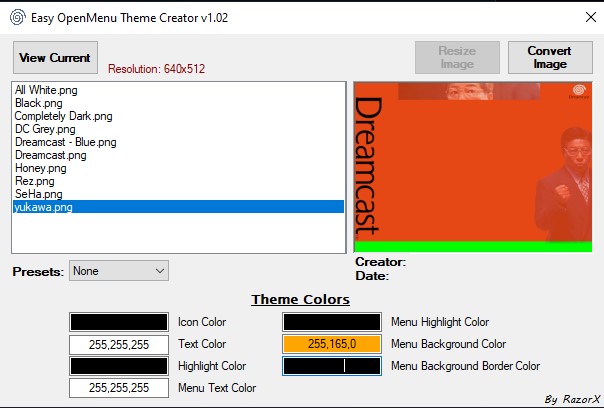Click the View Current button
The height and width of the screenshot is (408, 604).
55,57
